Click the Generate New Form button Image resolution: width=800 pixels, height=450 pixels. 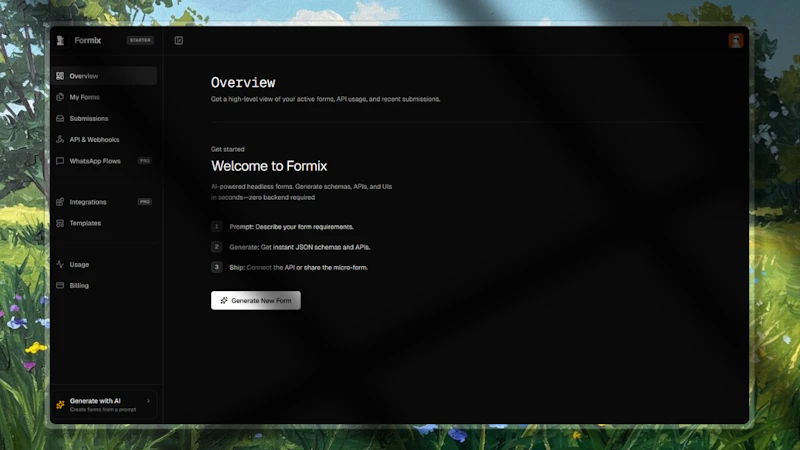[256, 301]
